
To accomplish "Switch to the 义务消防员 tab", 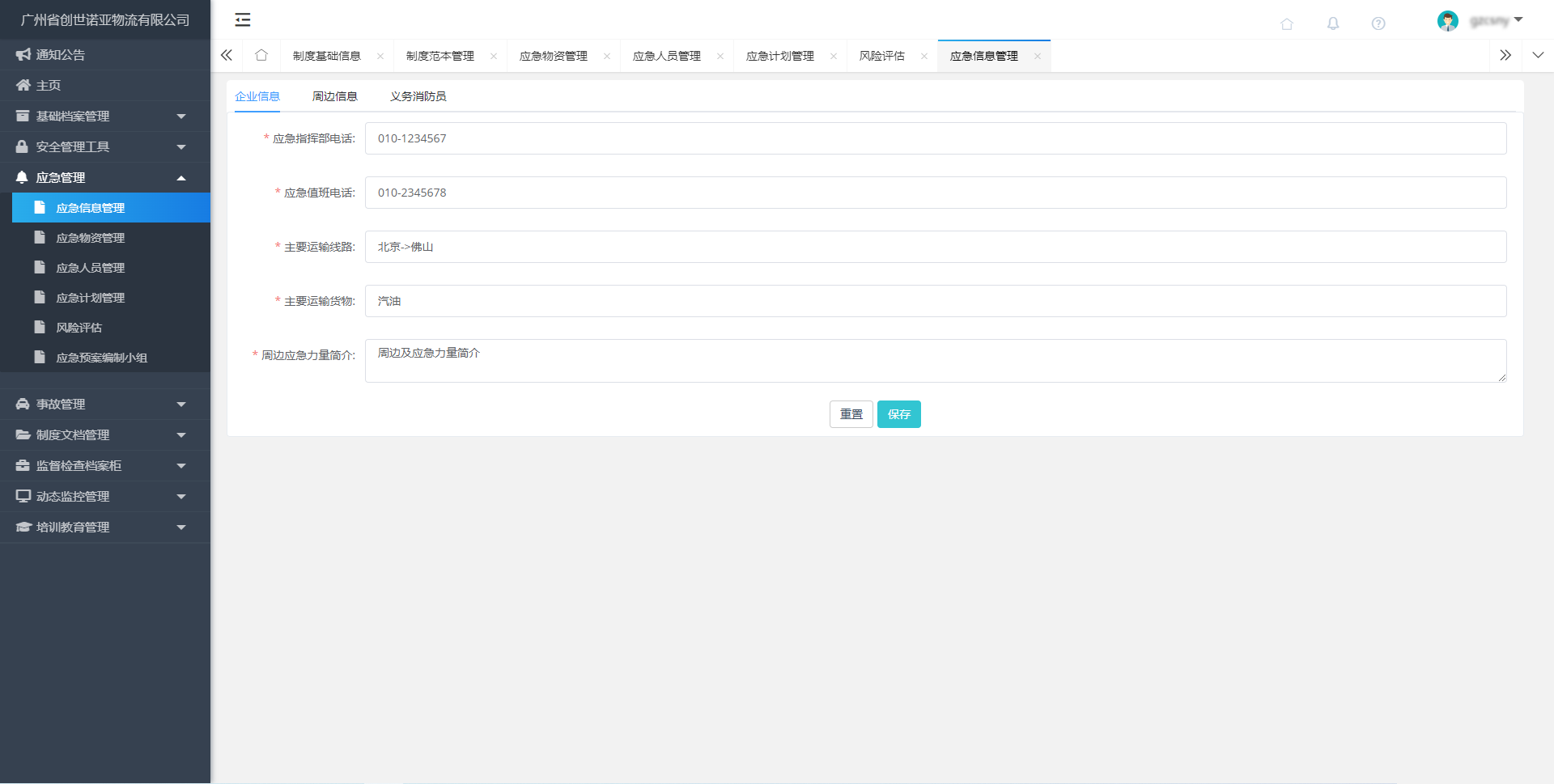I will [x=418, y=96].
